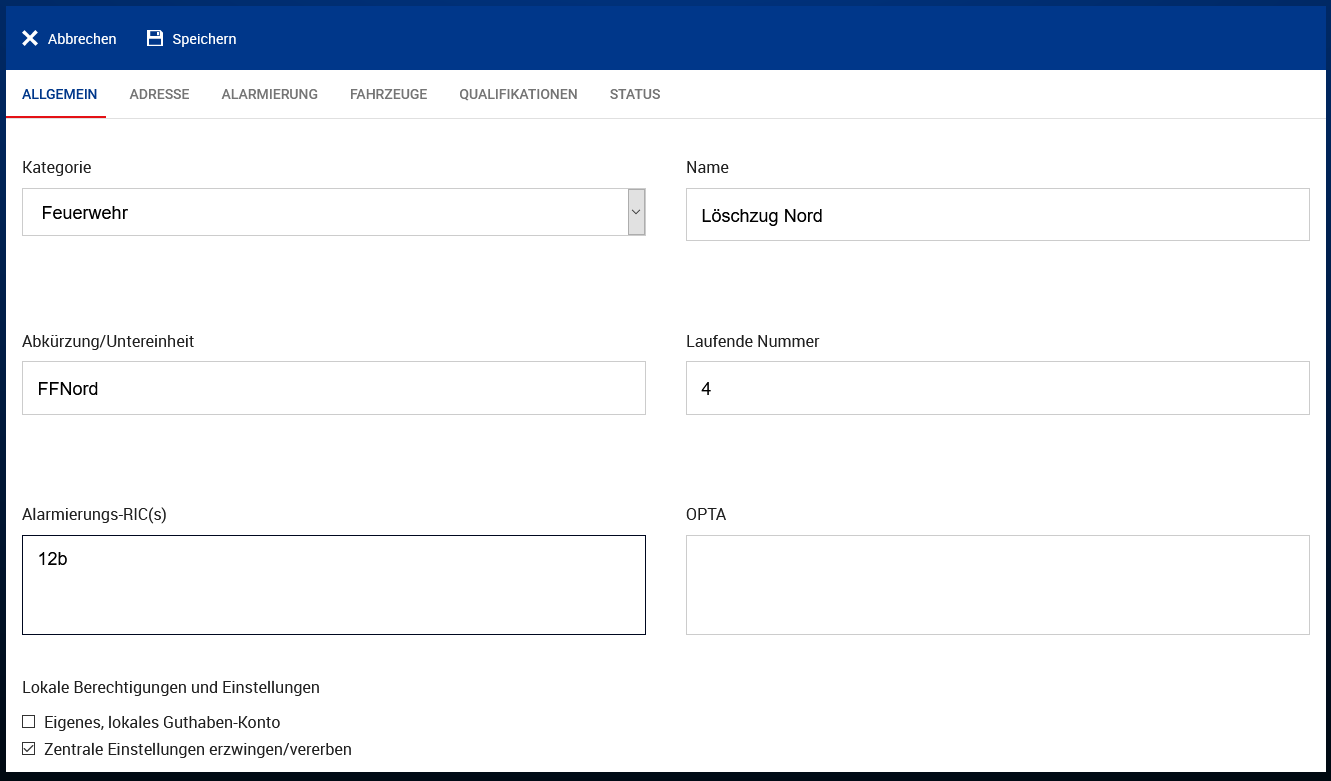Click the Name field with Löschzug Nord
The image size is (1331, 781).
[998, 215]
